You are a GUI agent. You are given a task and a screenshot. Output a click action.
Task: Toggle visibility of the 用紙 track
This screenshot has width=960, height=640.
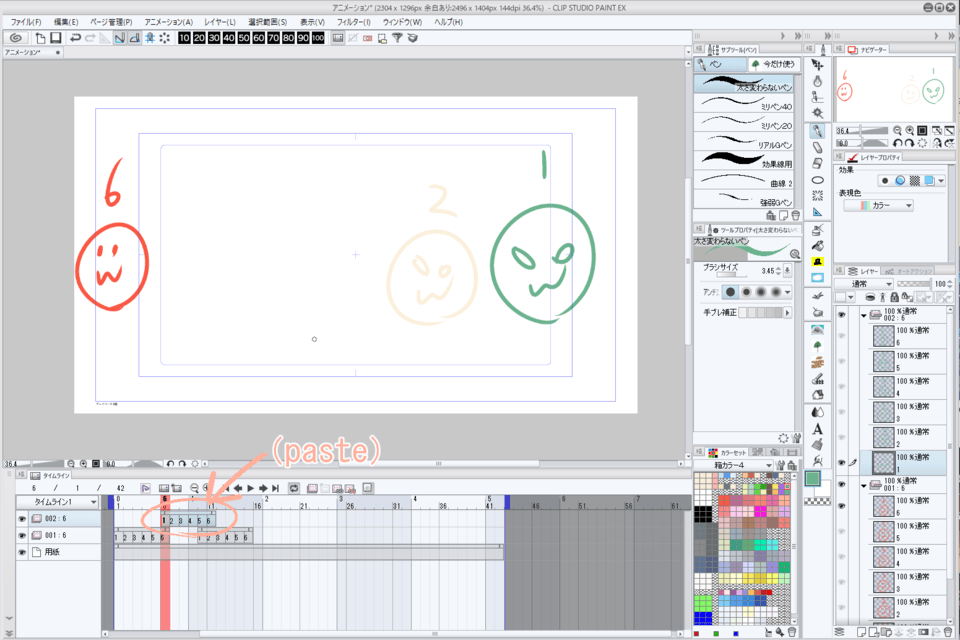[22, 552]
